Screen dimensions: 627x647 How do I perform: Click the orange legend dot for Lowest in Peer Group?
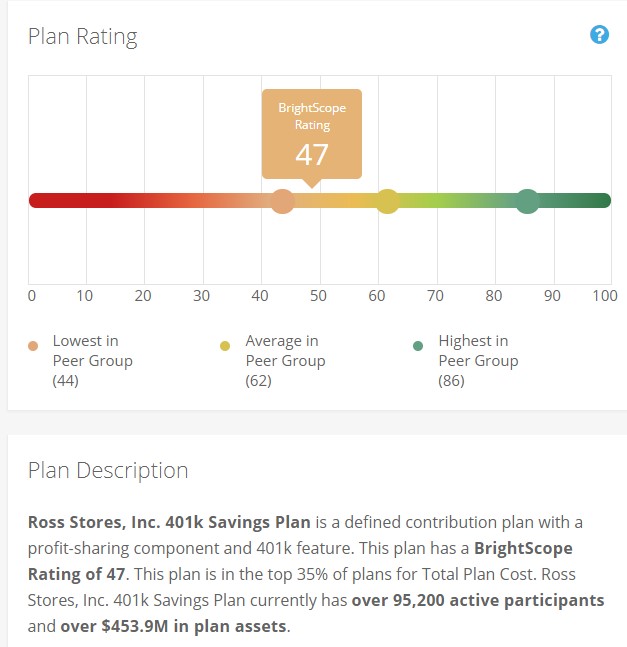pos(33,346)
